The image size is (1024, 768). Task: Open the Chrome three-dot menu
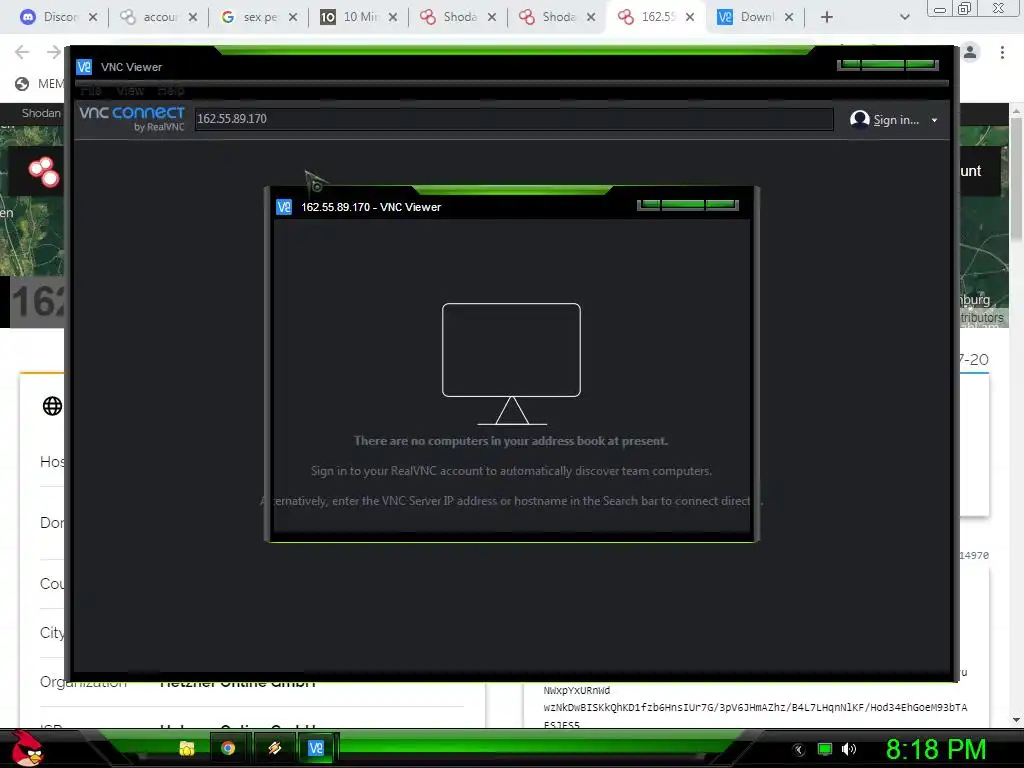(x=1002, y=52)
